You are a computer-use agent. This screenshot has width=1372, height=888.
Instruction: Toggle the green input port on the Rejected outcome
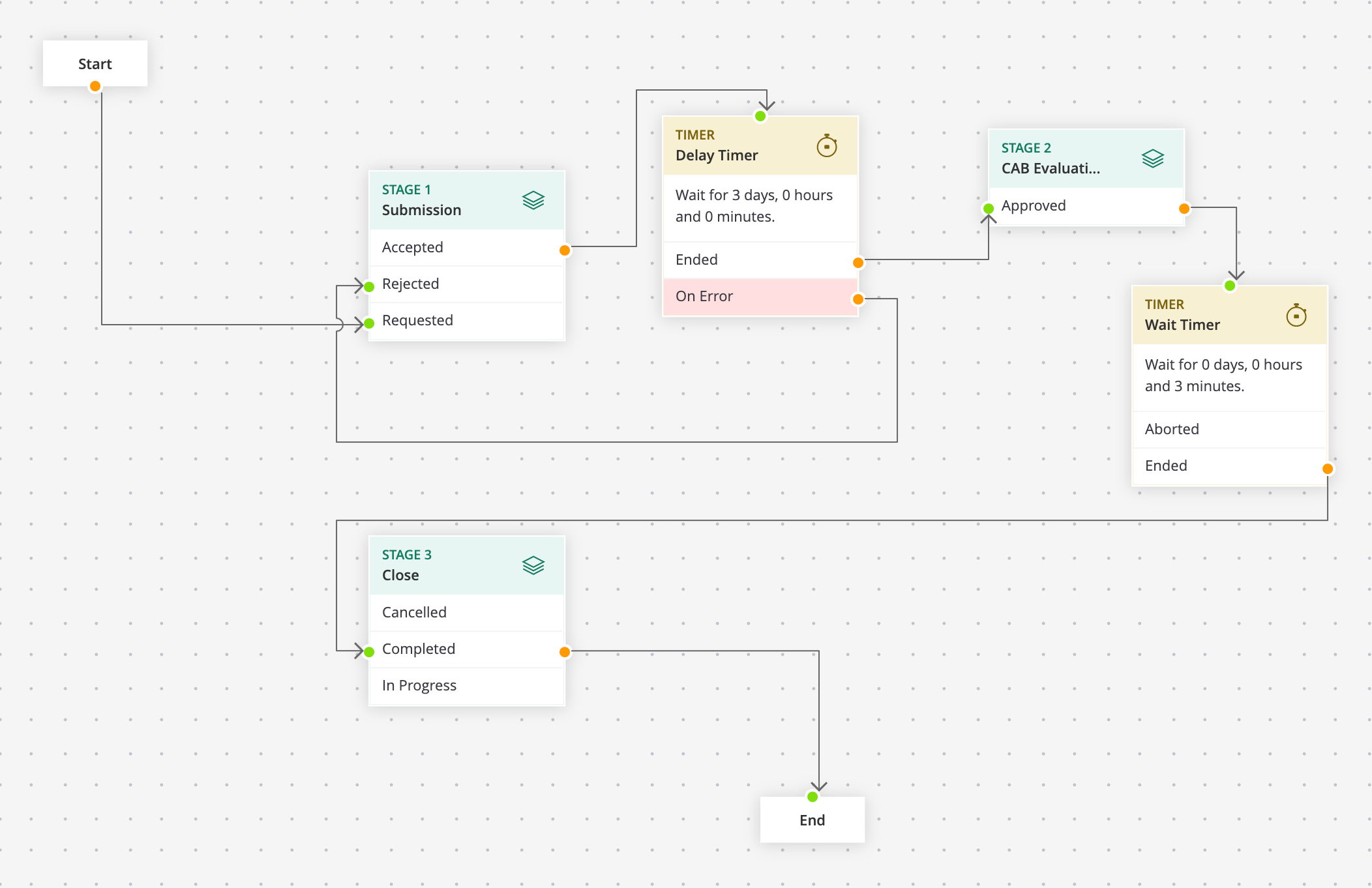click(x=370, y=285)
